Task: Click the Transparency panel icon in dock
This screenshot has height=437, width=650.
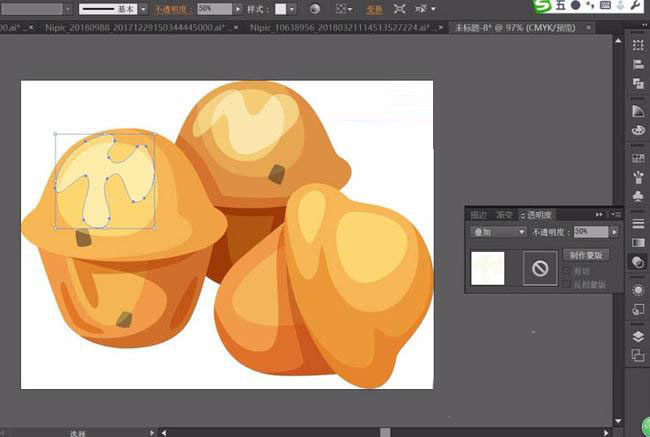Action: 638,262
